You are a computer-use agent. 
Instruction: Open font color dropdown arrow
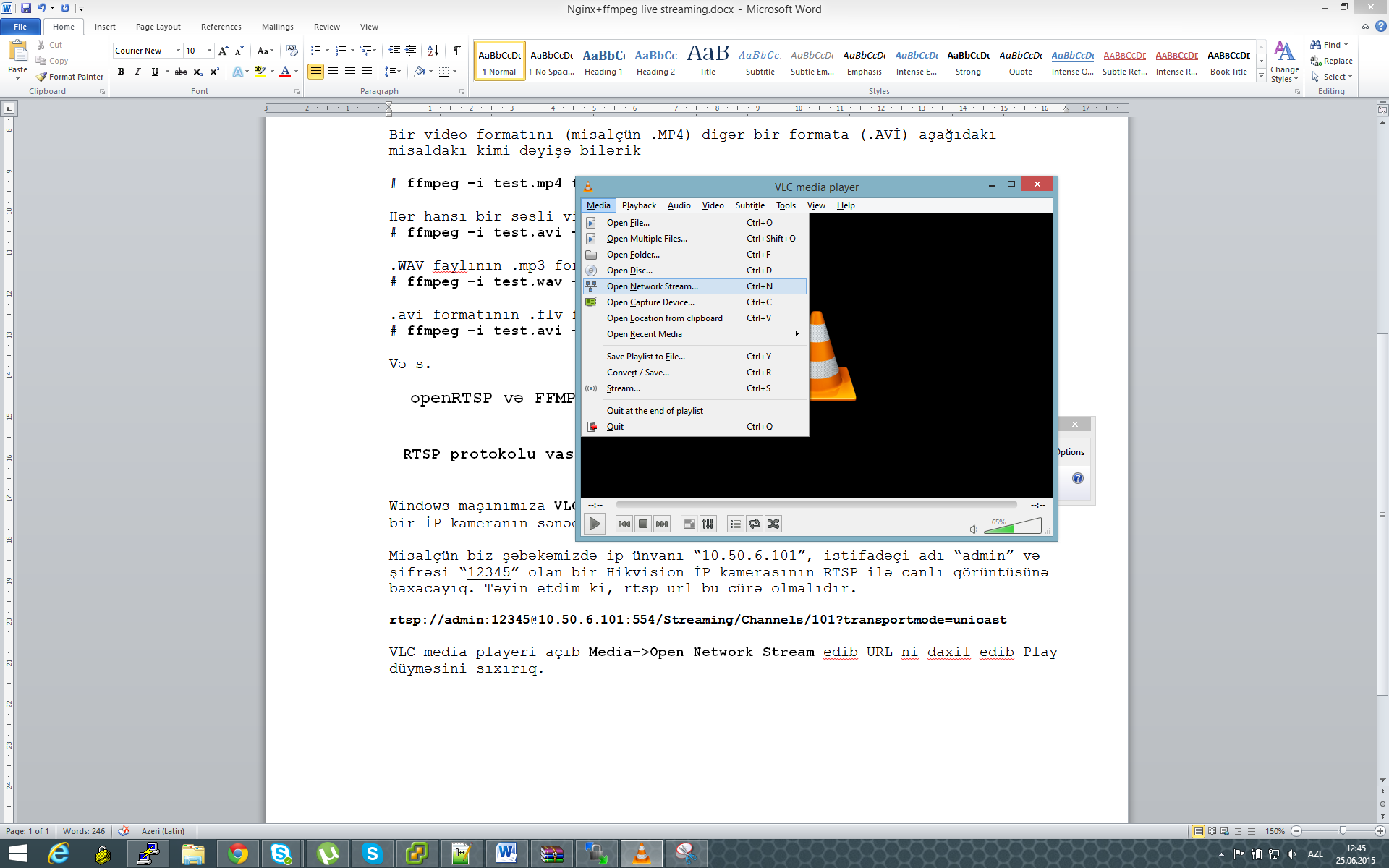click(x=297, y=72)
